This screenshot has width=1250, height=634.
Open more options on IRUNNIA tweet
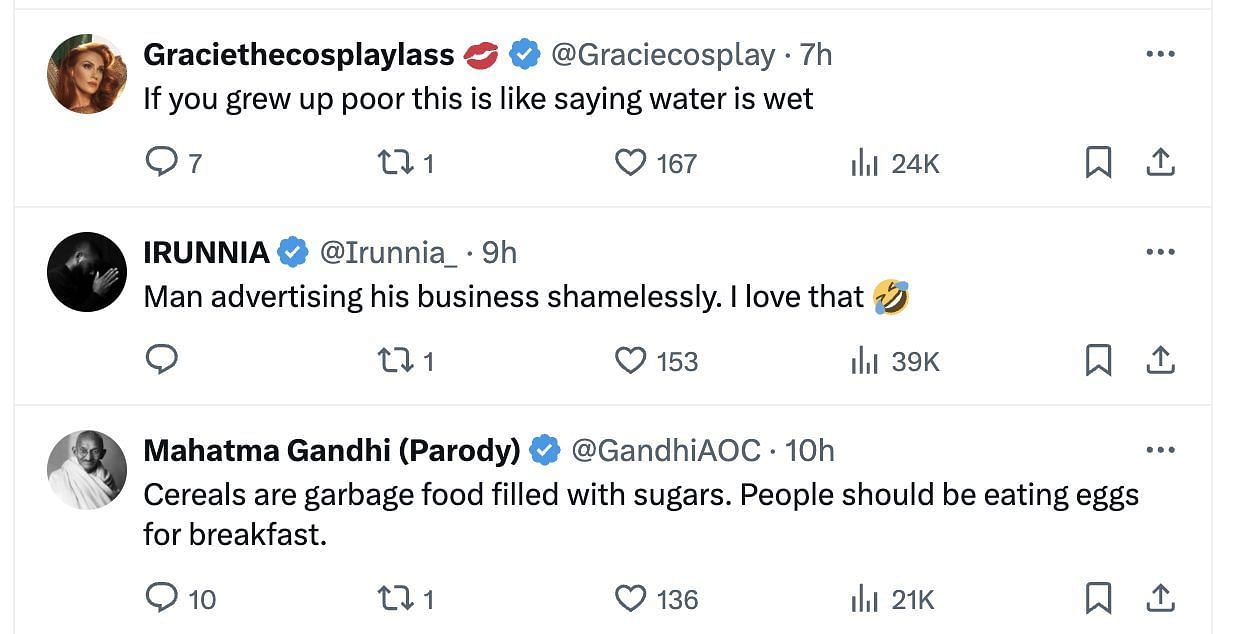[1160, 252]
